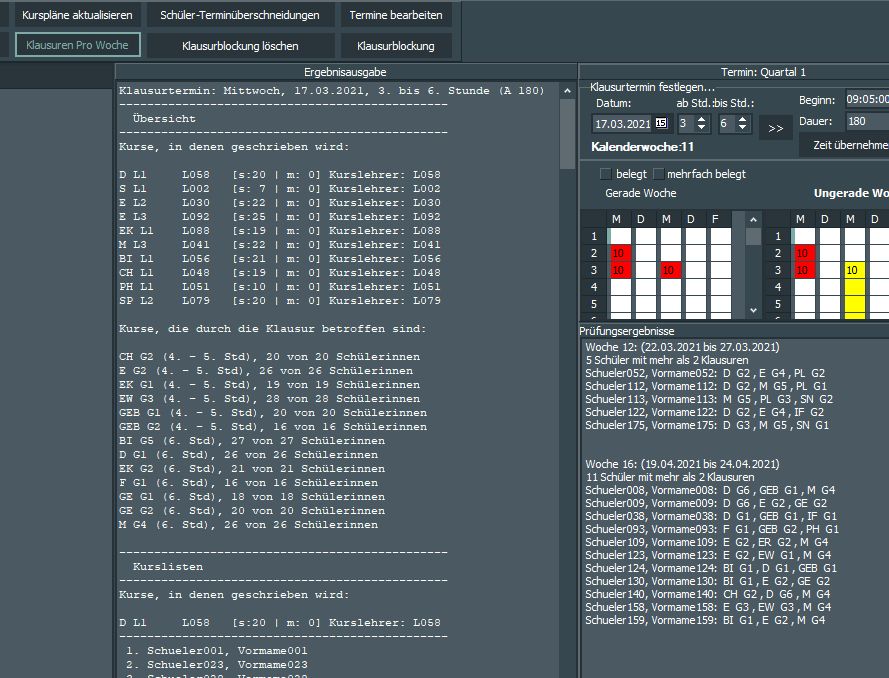889x678 pixels.
Task: Increase the 'ab Std.' value with up arrow
Action: 702,119
